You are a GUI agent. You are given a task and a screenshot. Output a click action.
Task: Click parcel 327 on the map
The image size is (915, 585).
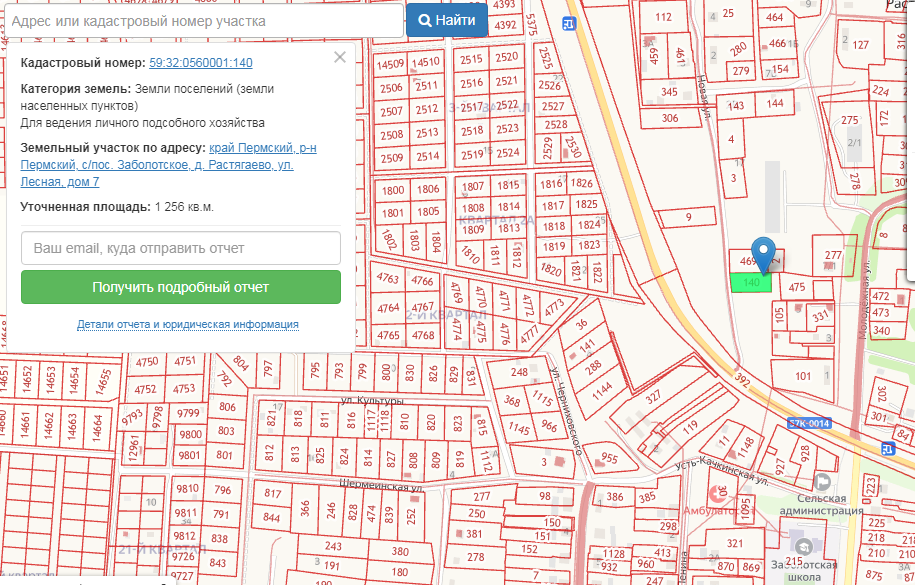coord(653,397)
